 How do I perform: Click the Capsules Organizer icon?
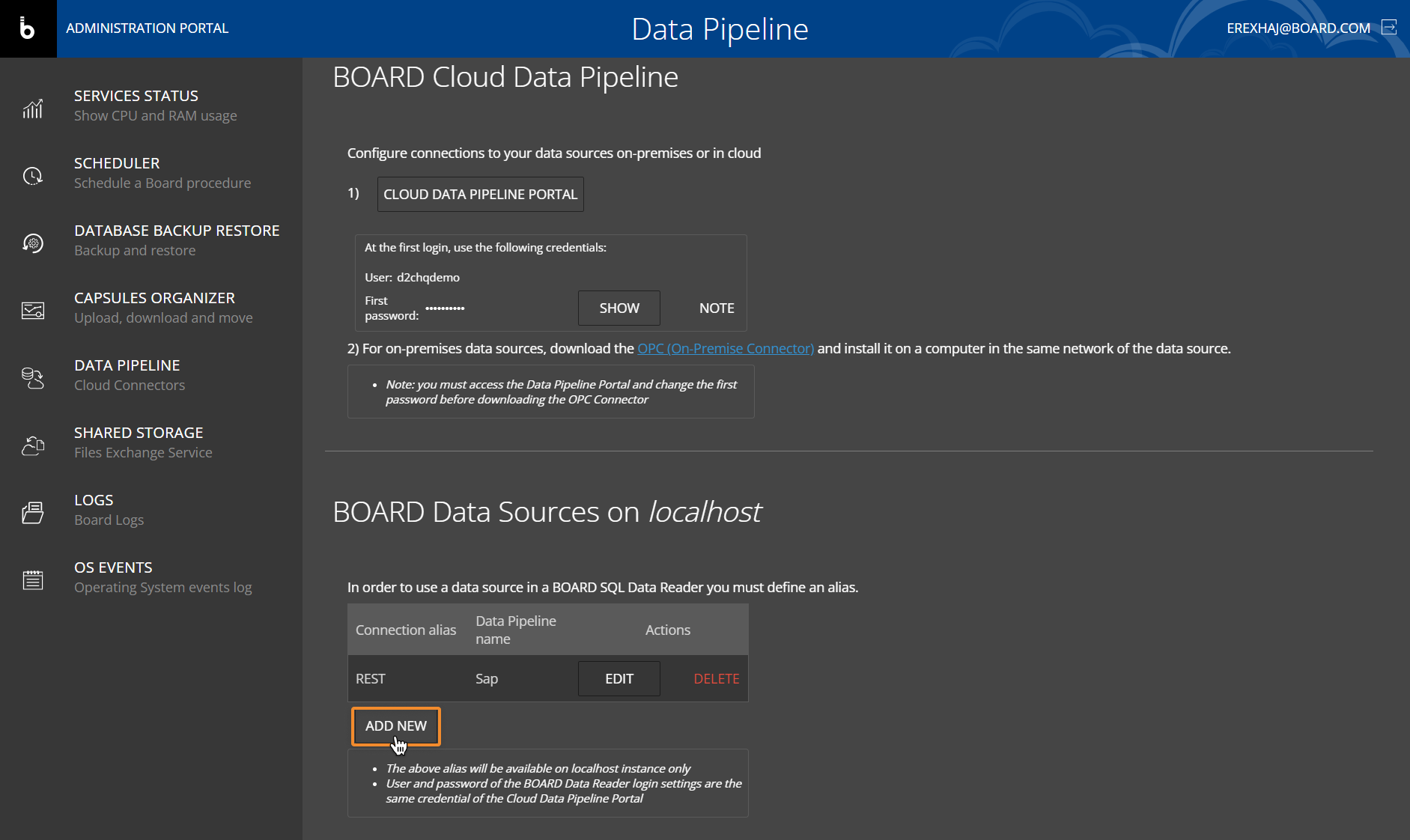(x=33, y=311)
